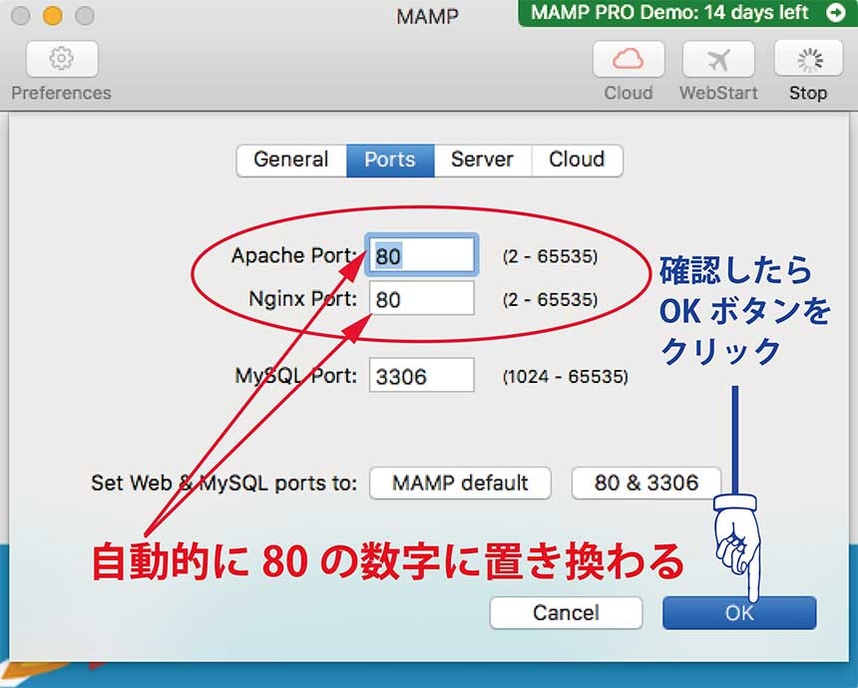Open Preferences via the gear icon
Image resolution: width=858 pixels, height=688 pixels.
click(x=62, y=60)
